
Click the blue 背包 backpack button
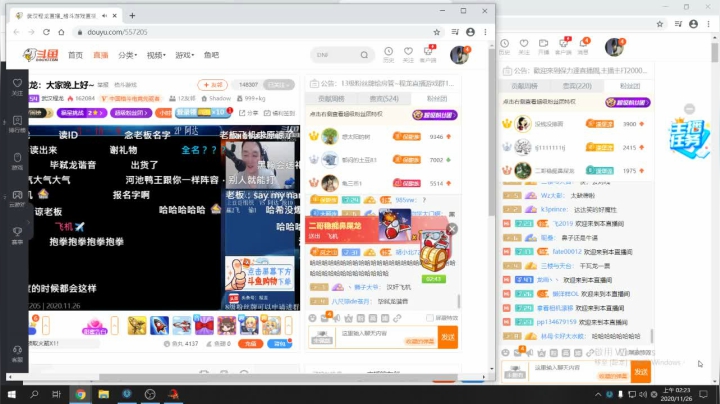click(279, 343)
